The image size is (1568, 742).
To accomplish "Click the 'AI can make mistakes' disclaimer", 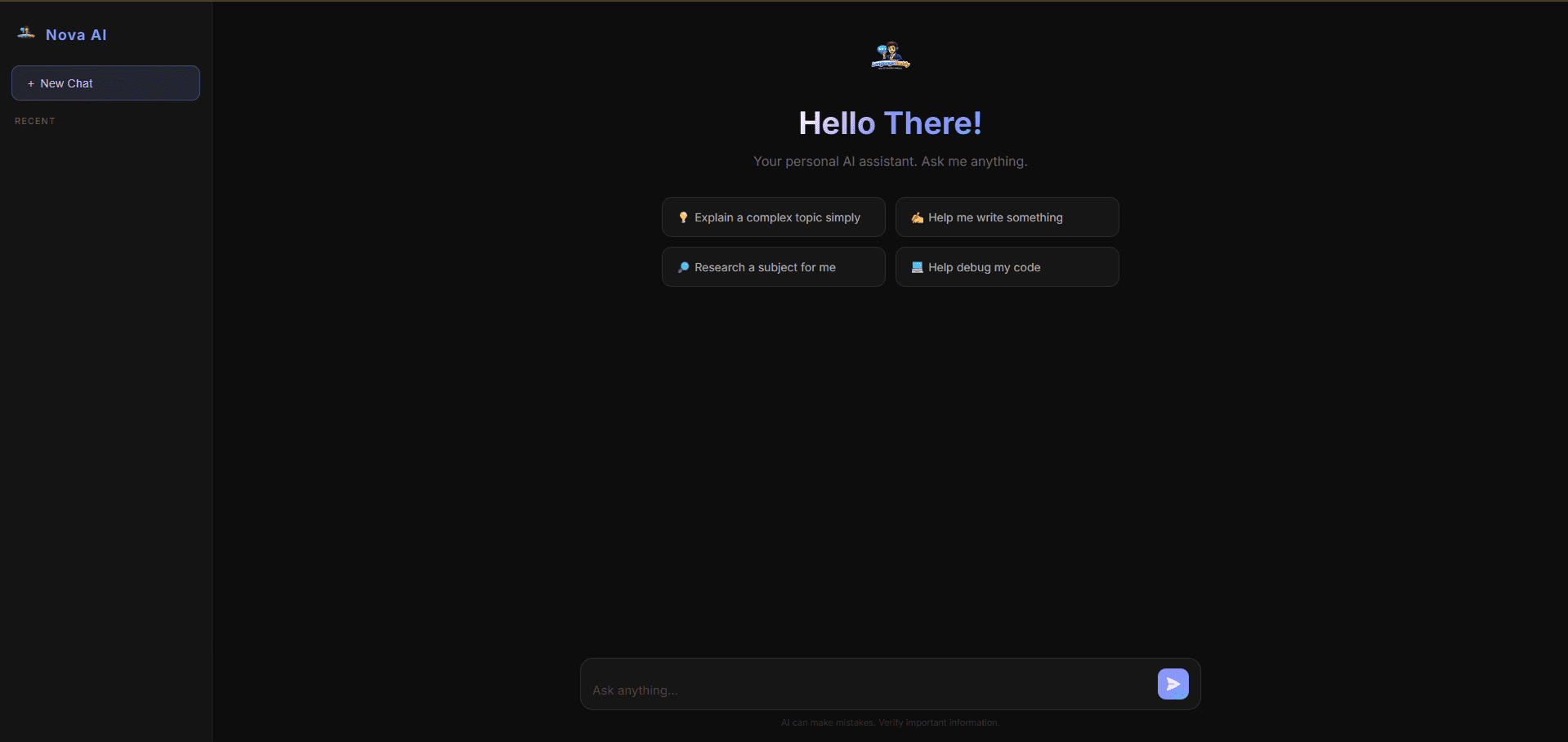I will (890, 722).
